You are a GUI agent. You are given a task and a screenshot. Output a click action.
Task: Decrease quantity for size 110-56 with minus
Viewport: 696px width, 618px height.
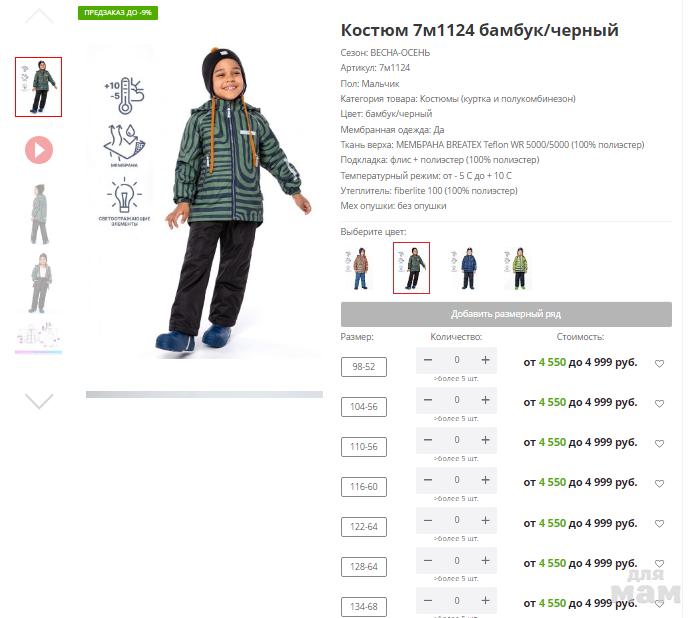tap(428, 440)
